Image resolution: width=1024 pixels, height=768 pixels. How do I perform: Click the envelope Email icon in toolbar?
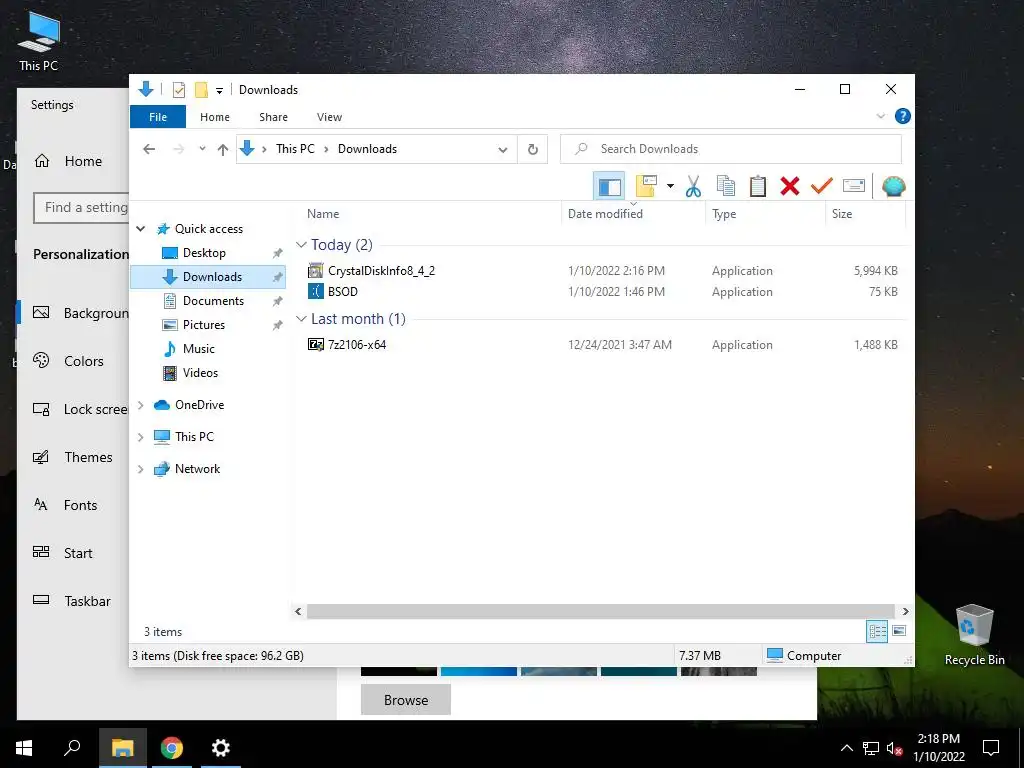click(x=854, y=187)
